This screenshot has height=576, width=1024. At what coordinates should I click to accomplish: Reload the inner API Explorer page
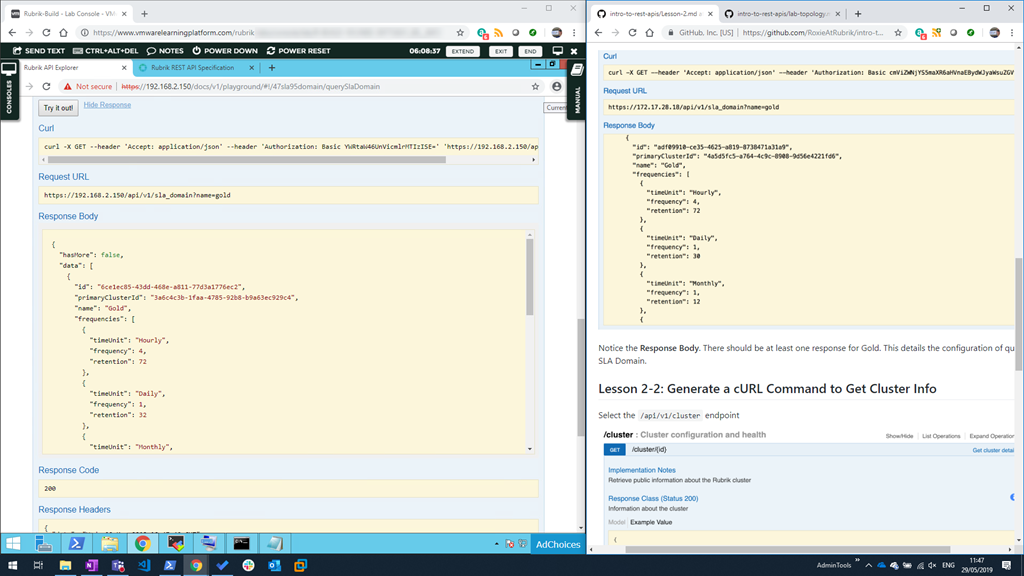click(46, 86)
